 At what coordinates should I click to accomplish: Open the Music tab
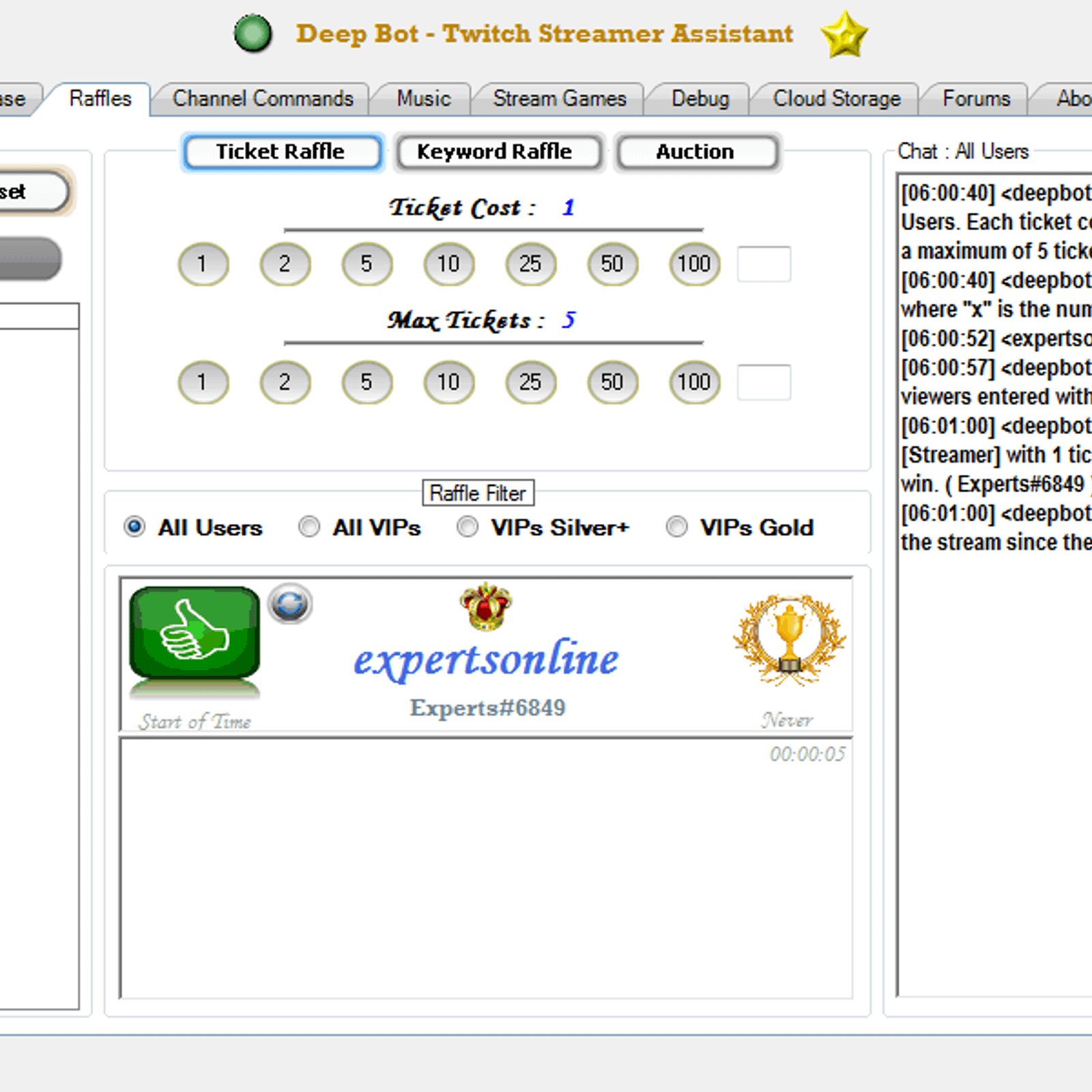coord(424,99)
